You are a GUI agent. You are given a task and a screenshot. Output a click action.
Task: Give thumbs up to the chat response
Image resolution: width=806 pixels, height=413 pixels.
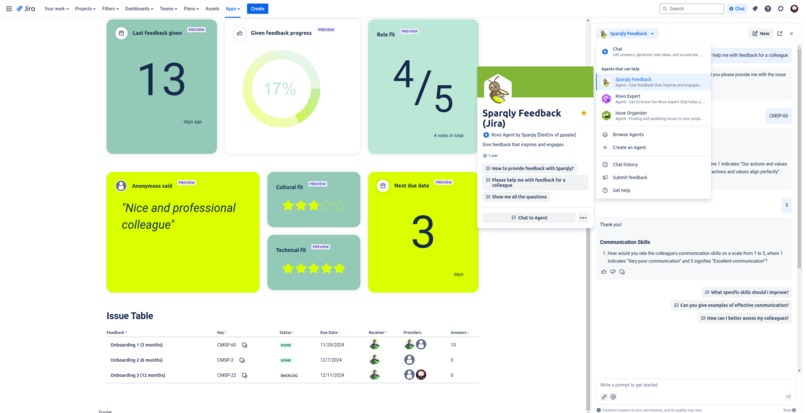point(603,272)
